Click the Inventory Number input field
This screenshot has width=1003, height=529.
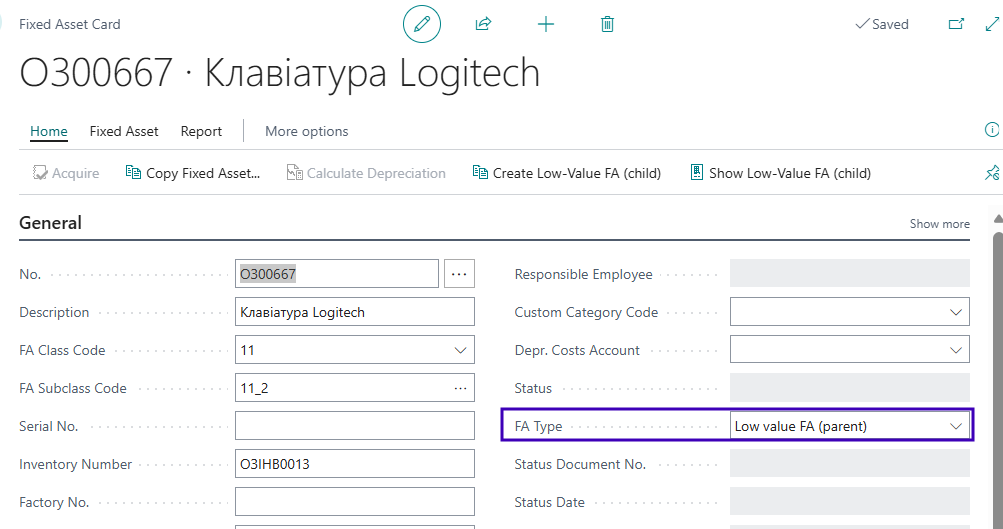tap(354, 464)
